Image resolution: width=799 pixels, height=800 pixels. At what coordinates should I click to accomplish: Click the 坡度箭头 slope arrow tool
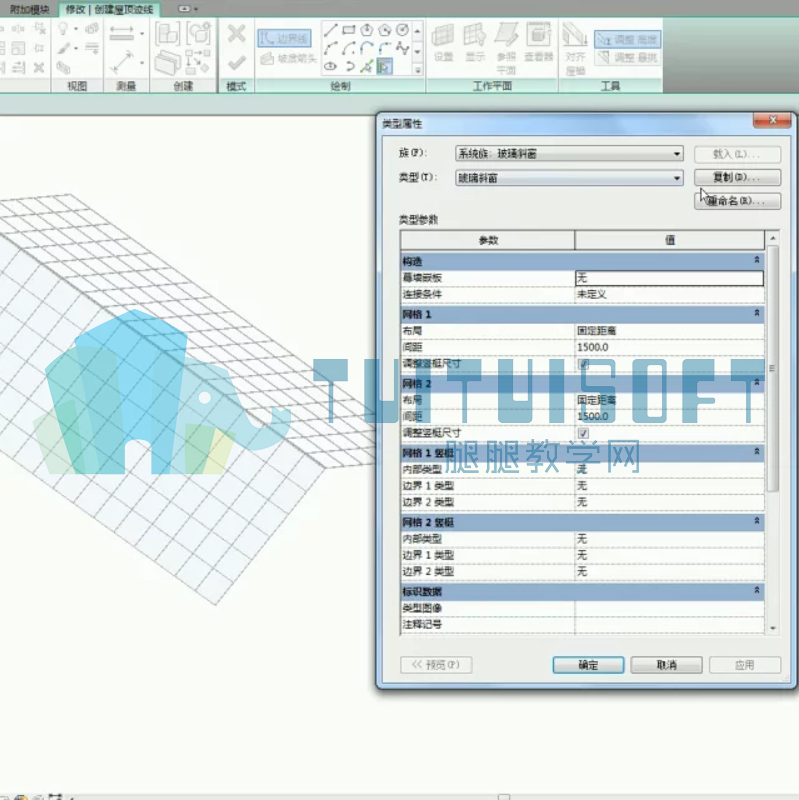[288, 59]
